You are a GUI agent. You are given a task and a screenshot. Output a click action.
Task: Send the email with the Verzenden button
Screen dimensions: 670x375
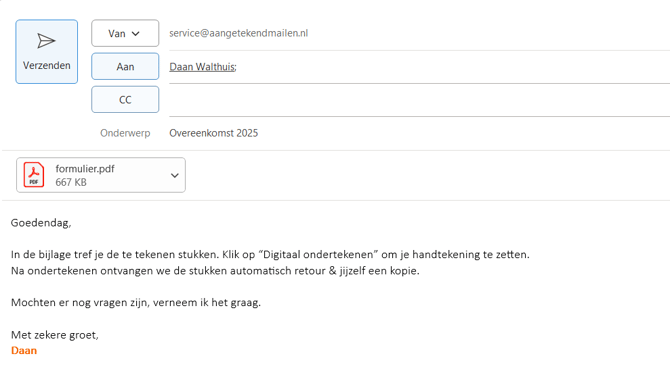tap(47, 51)
